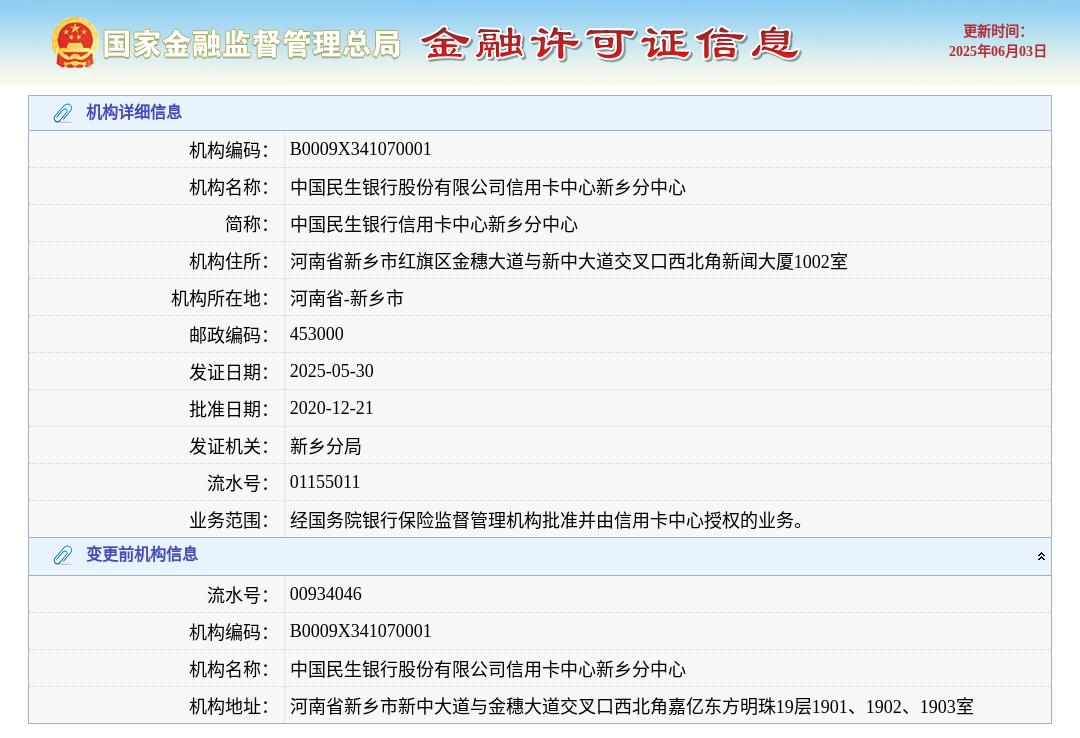Image resolution: width=1080 pixels, height=738 pixels.
Task: Click the previous serial number 00934046
Action: tap(326, 594)
